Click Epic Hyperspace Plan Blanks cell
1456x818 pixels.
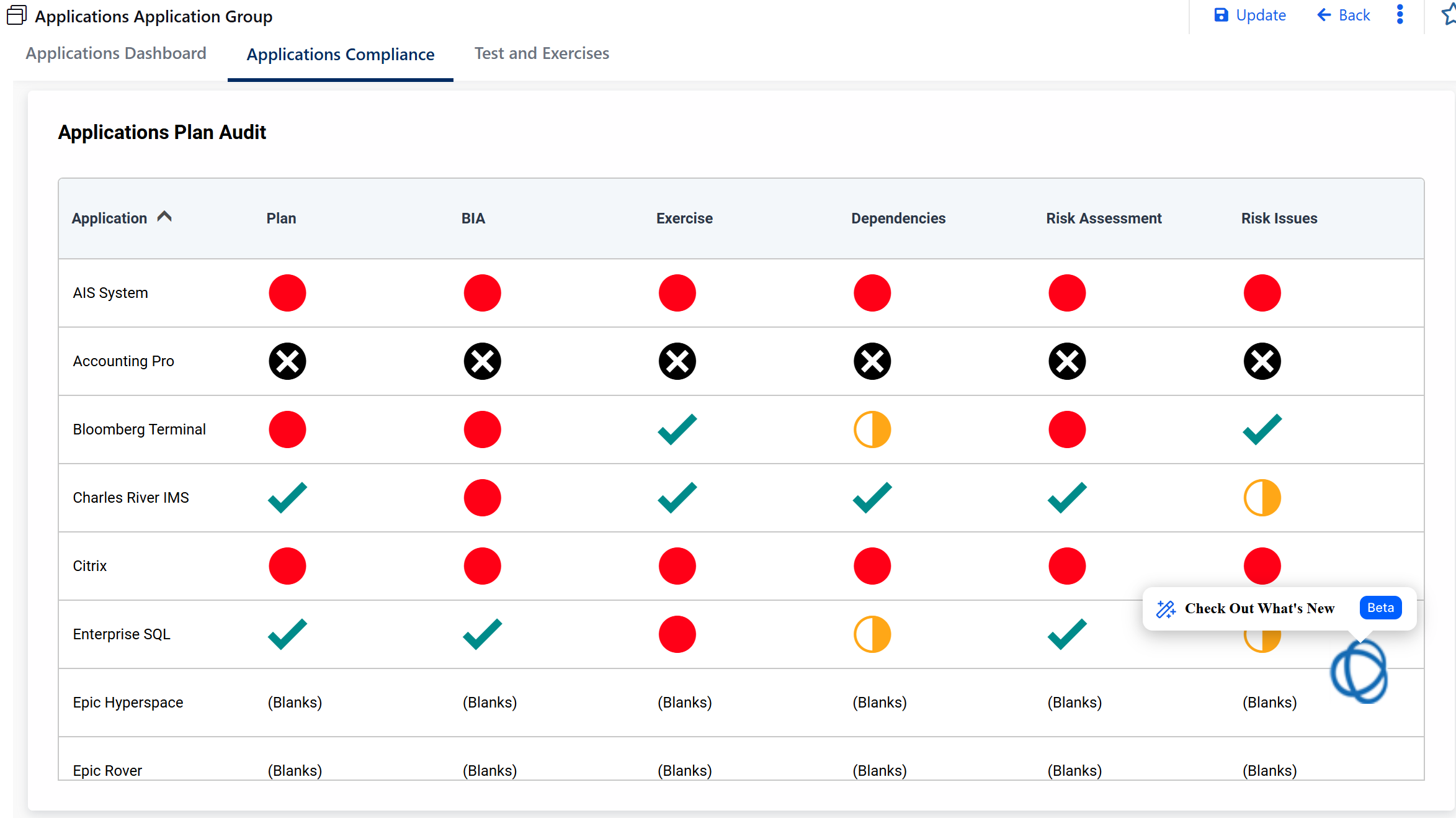pos(295,703)
